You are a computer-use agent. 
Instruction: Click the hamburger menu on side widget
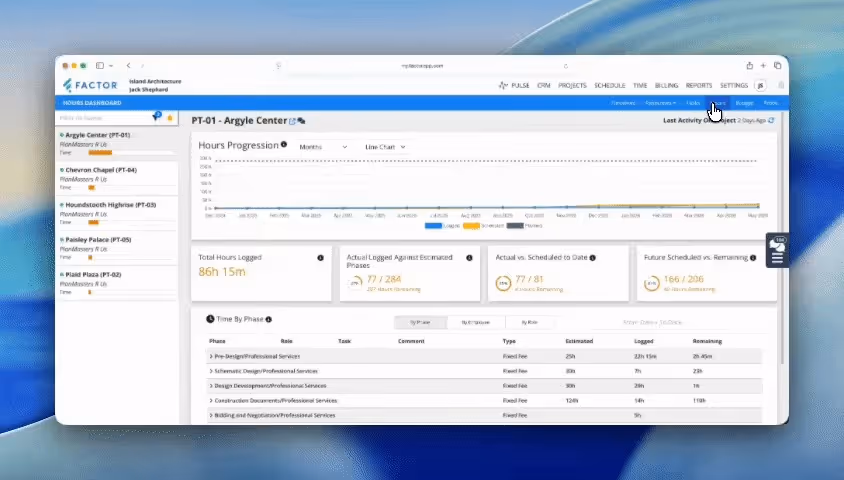click(x=777, y=259)
